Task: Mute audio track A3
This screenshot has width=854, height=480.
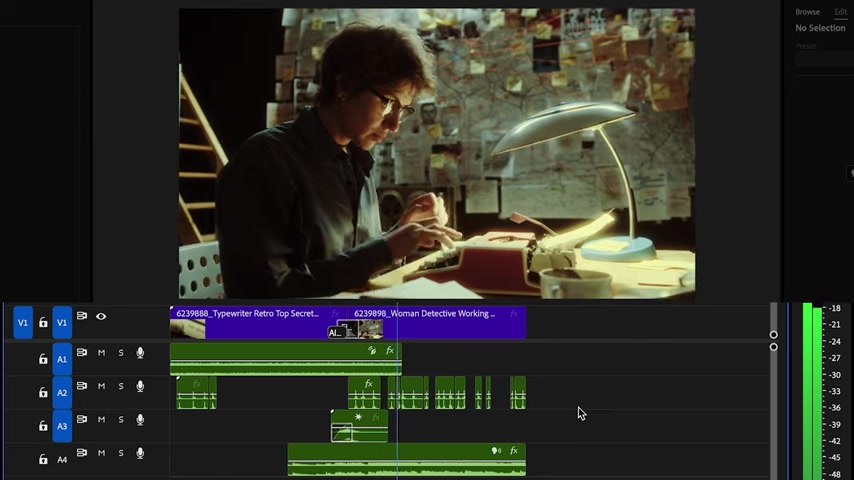Action: click(x=101, y=420)
